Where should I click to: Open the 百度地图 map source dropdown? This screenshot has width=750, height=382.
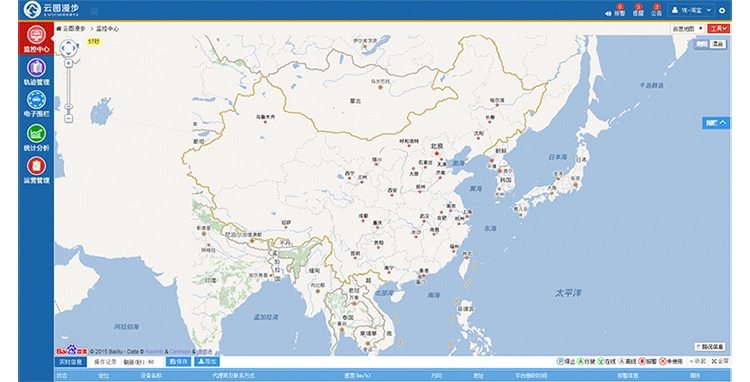[x=687, y=29]
